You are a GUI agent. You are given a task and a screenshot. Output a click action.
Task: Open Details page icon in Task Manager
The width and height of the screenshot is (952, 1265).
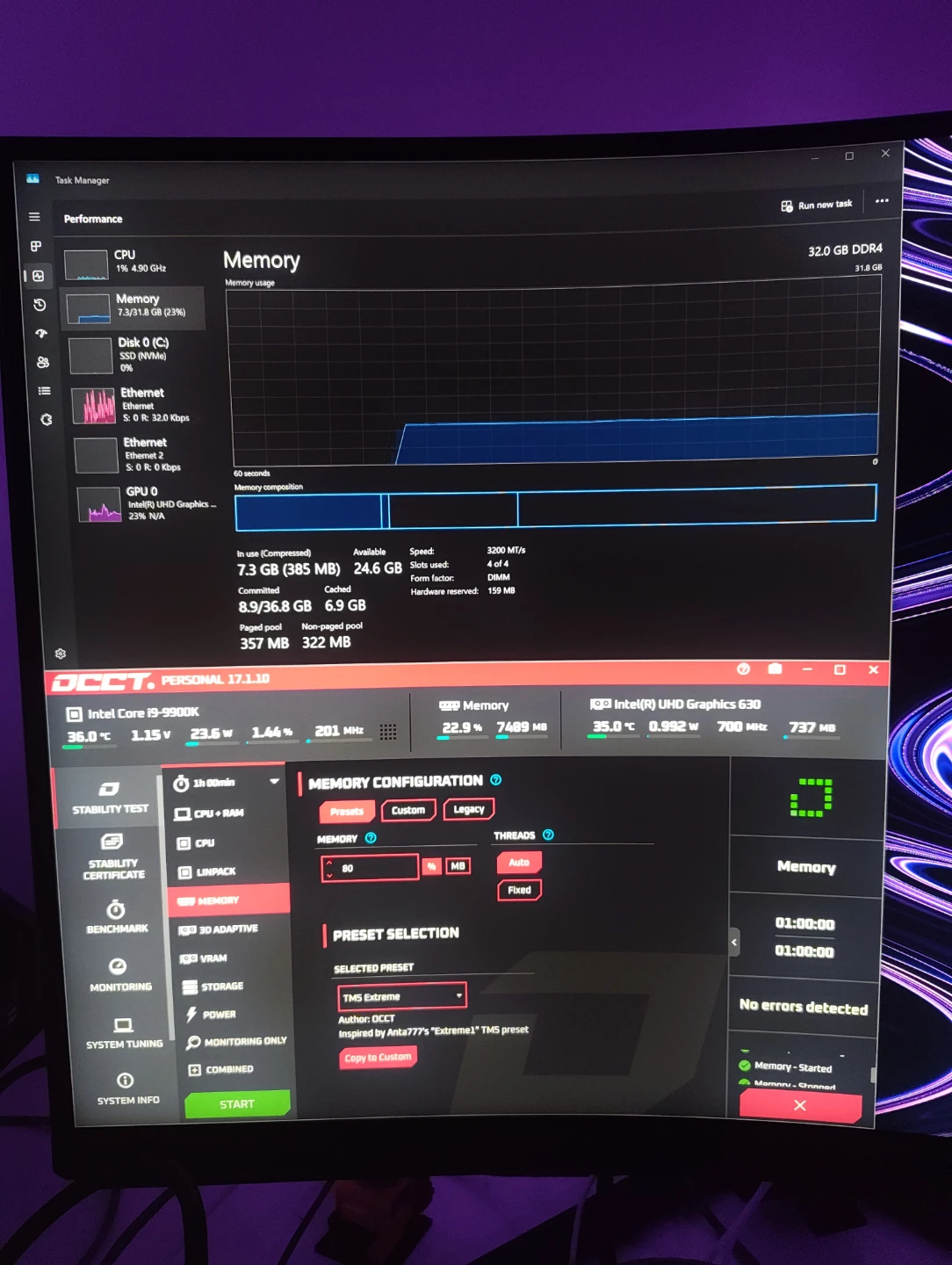[x=45, y=391]
